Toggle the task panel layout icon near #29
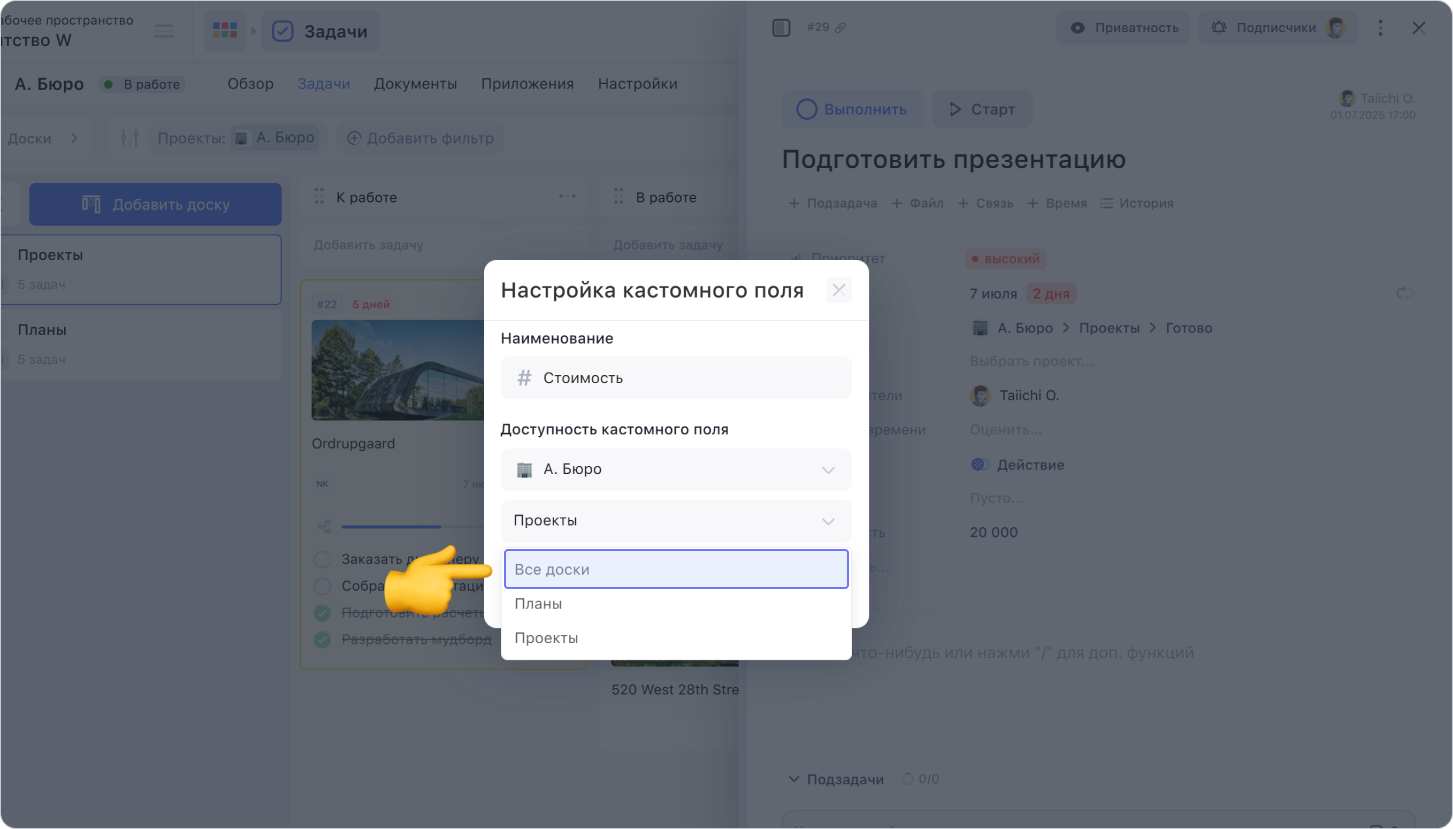1453x829 pixels. [782, 28]
